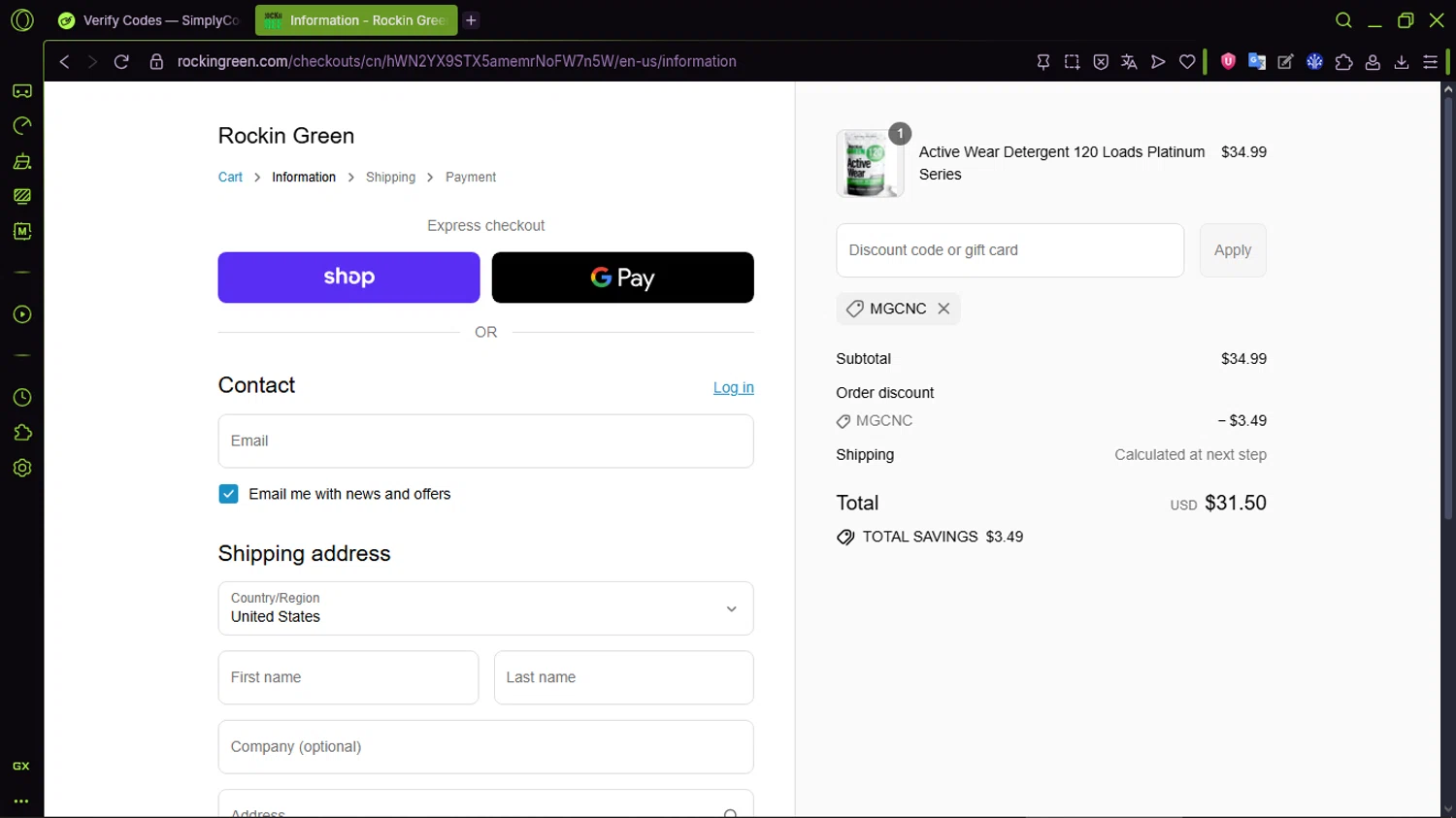Open the Google Translate extension icon
1456x818 pixels.
point(1257,62)
